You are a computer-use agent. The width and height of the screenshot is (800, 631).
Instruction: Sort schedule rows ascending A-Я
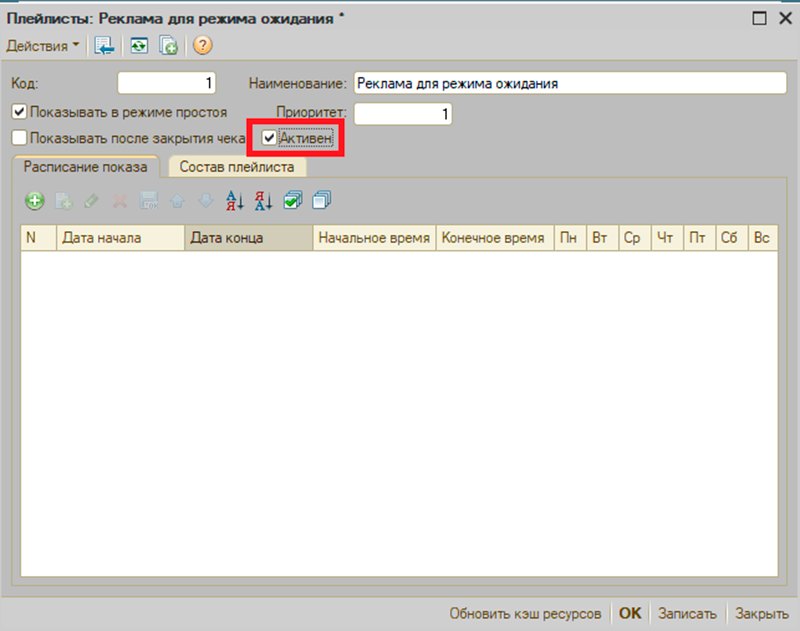point(235,200)
